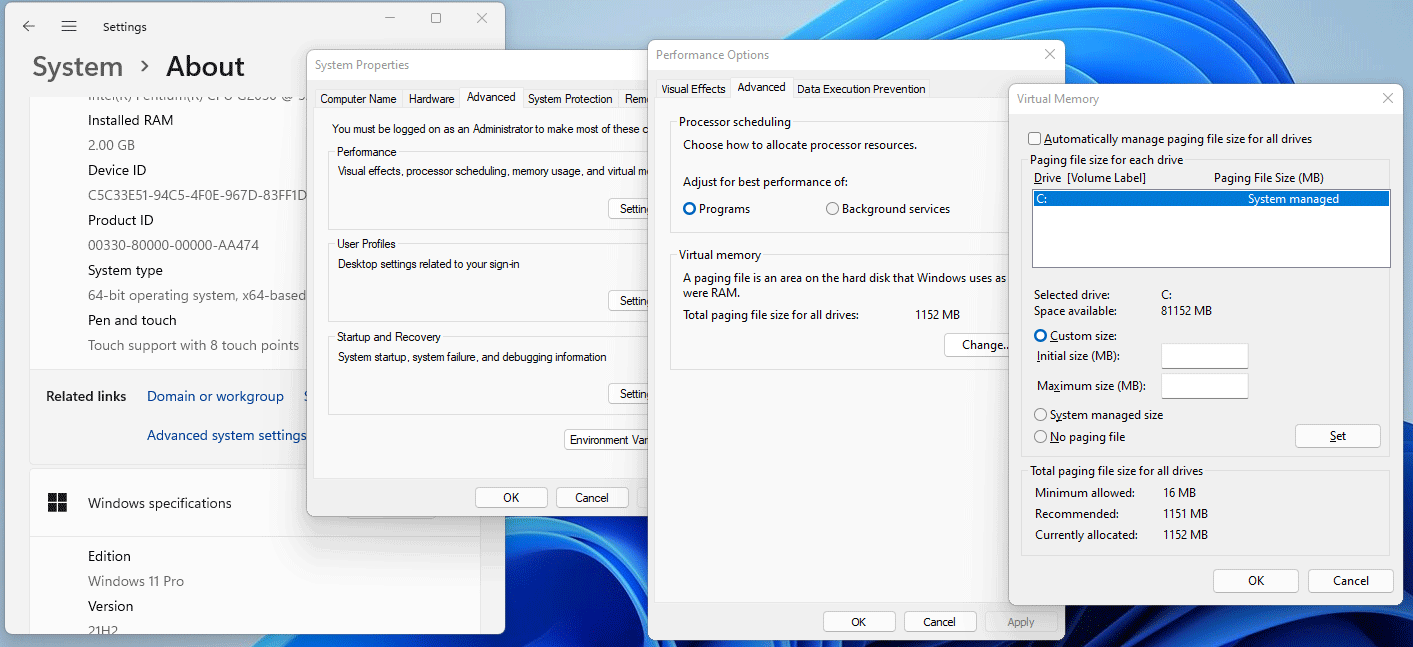This screenshot has height=647, width=1413.
Task: Click Product ID value 00330-80000-00000-AA474
Action: tap(174, 245)
